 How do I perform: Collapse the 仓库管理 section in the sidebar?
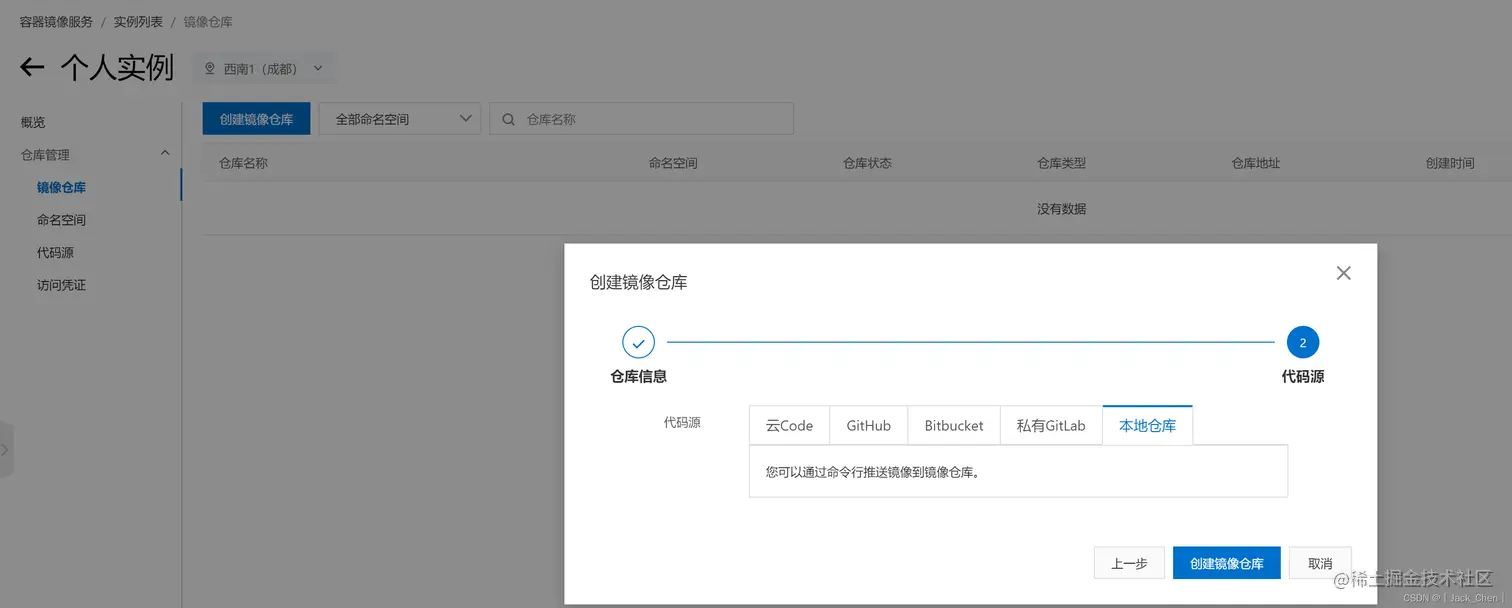tap(164, 153)
